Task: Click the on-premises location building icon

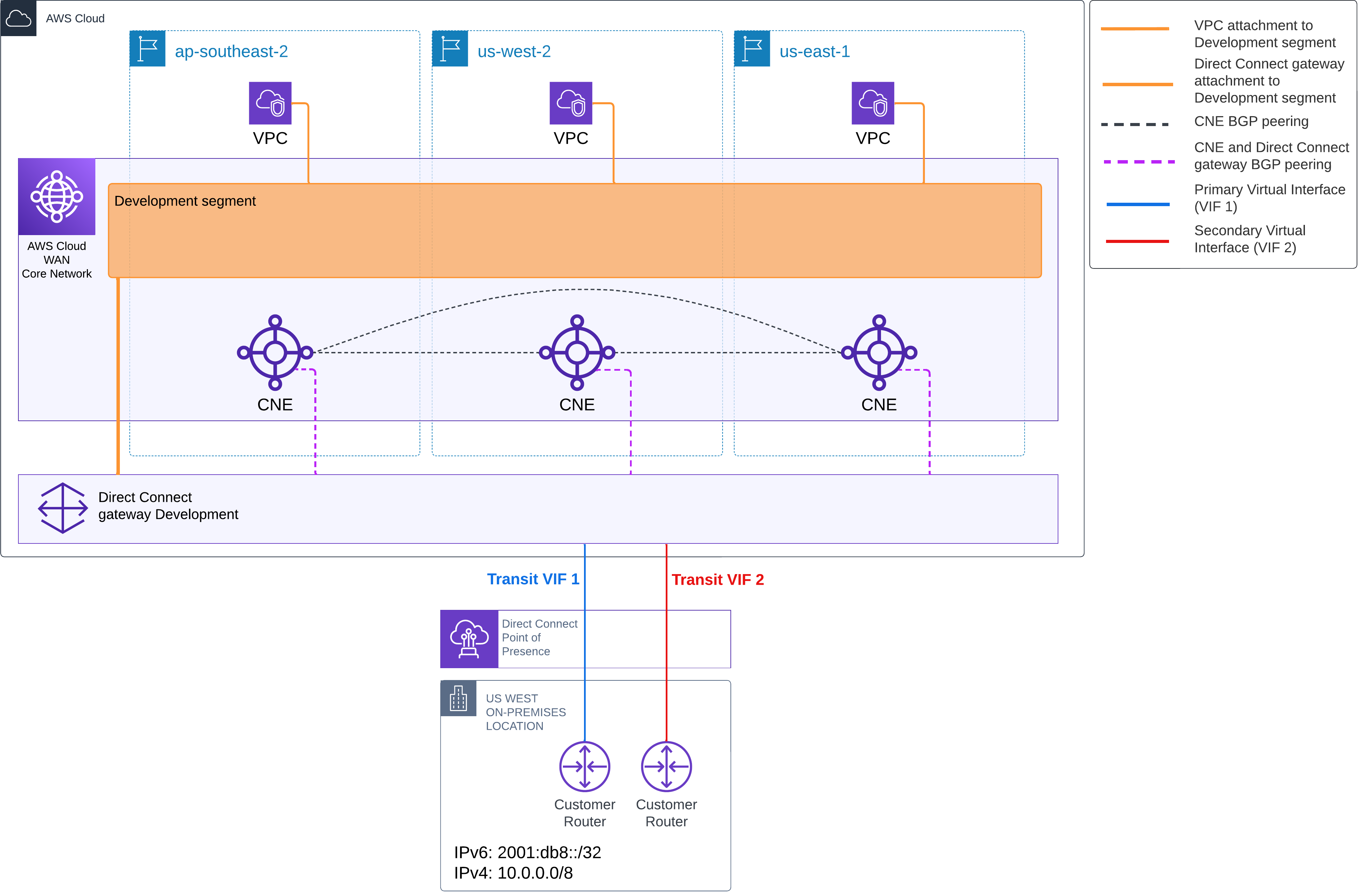Action: pos(458,698)
